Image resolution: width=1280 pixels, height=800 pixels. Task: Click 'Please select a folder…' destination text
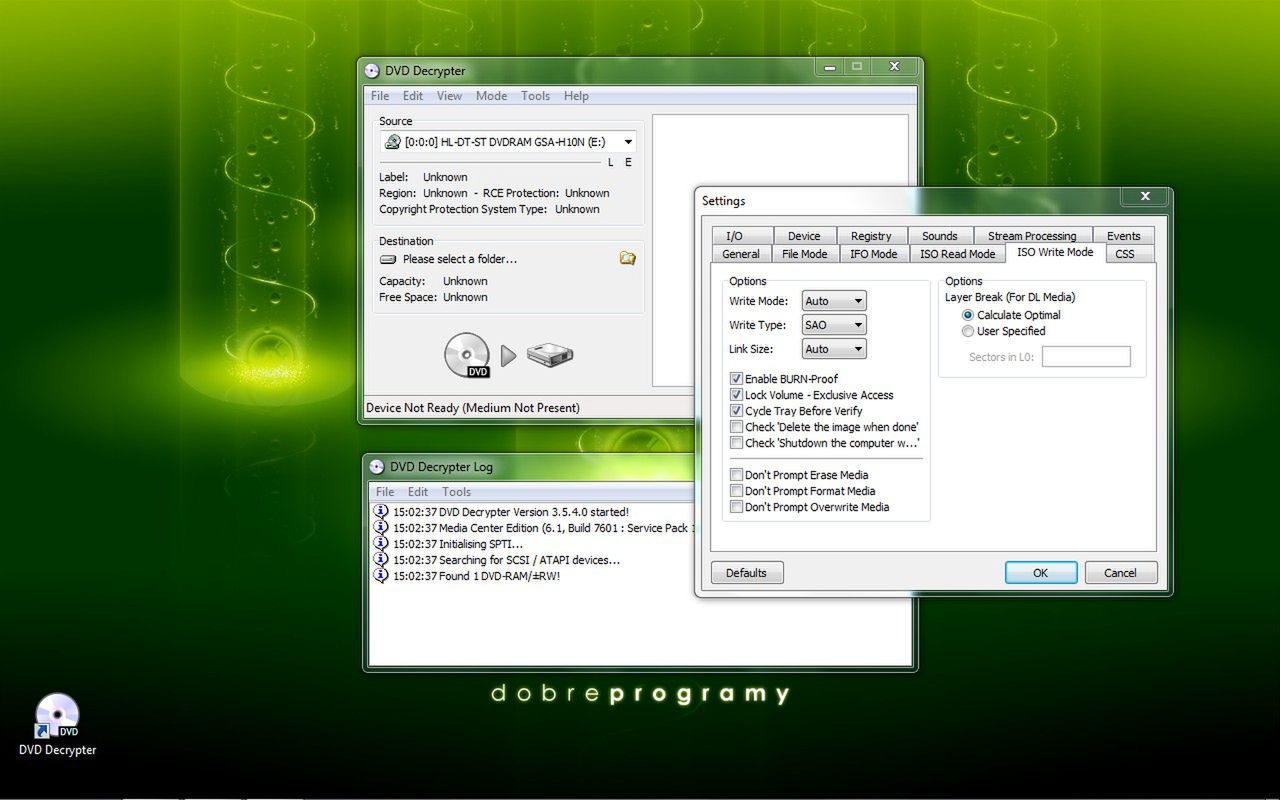pyautogui.click(x=460, y=259)
